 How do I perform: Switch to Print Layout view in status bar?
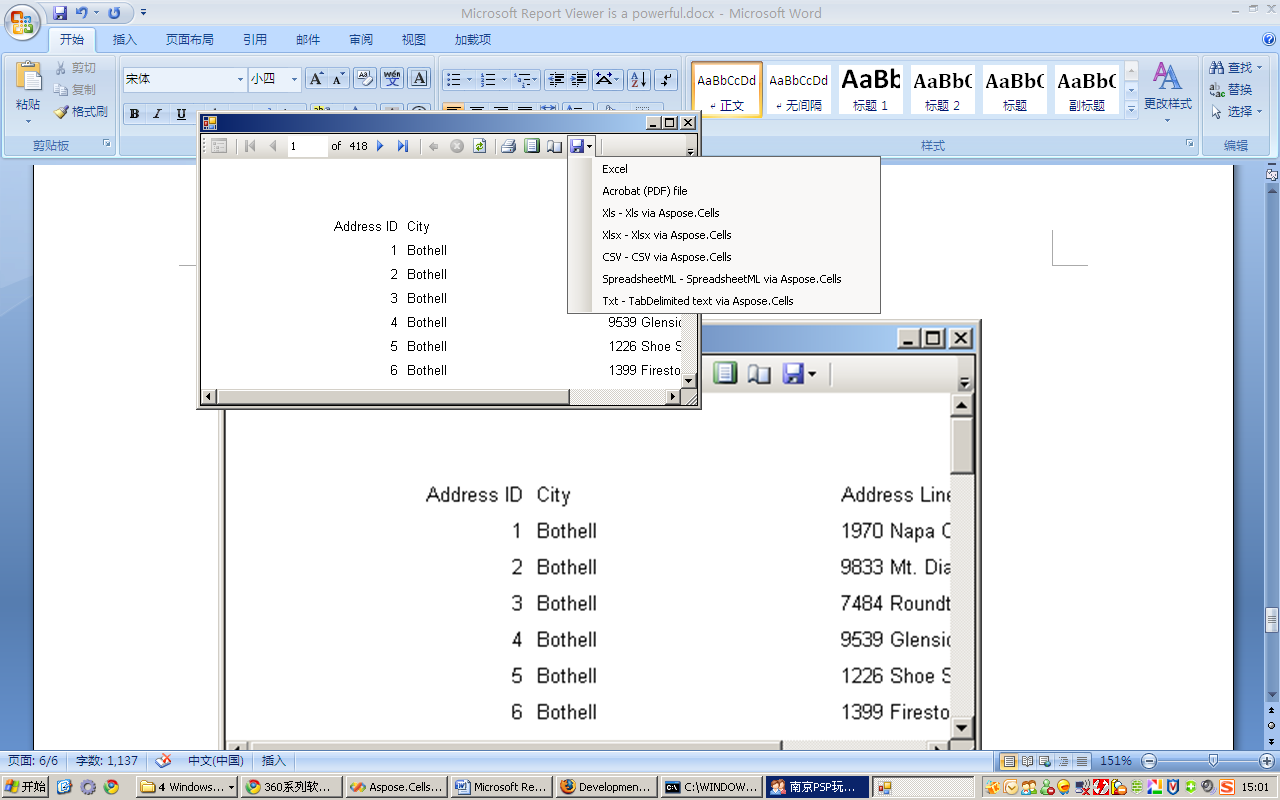point(1009,761)
